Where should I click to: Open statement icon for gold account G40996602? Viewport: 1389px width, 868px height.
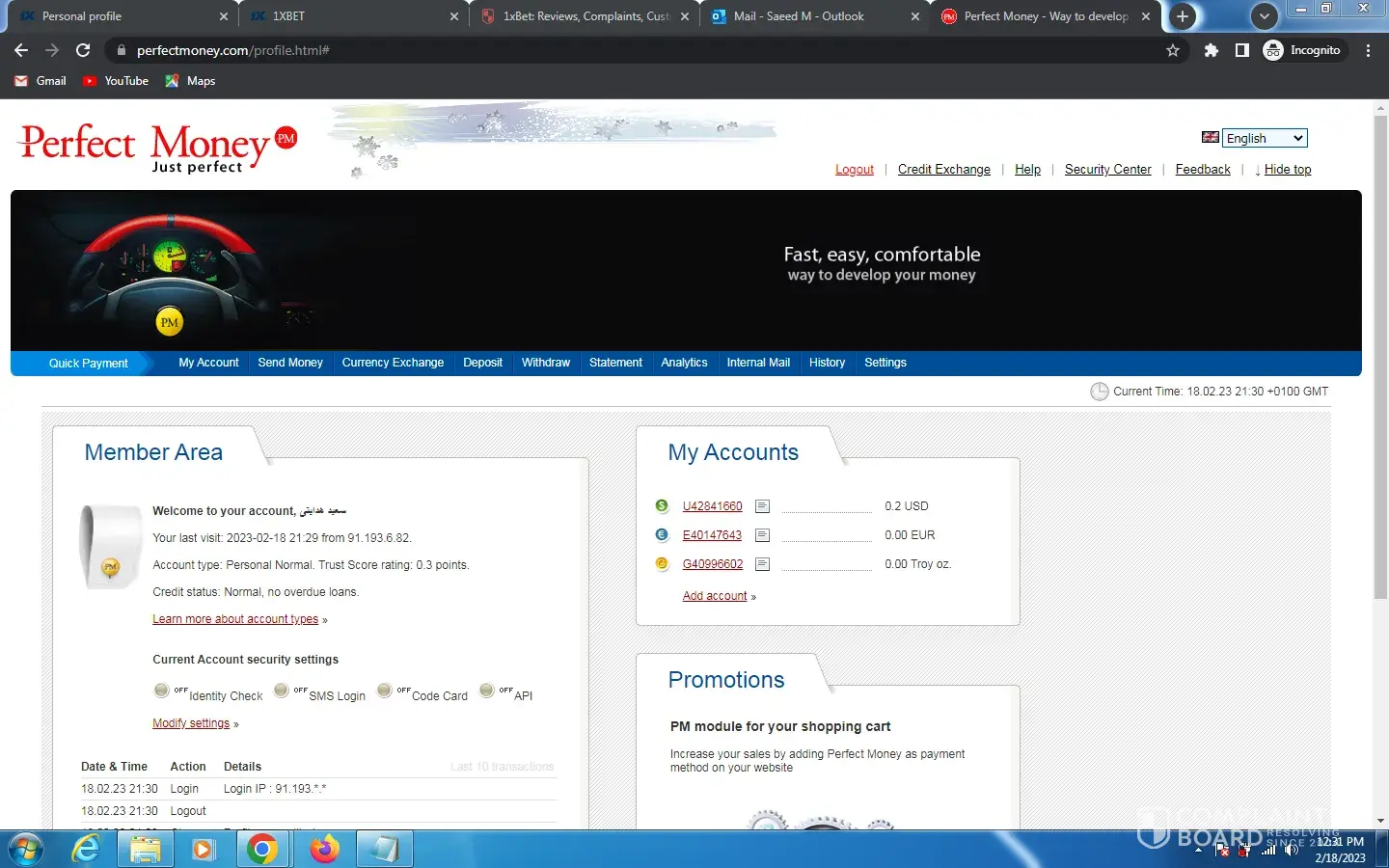[x=762, y=564]
